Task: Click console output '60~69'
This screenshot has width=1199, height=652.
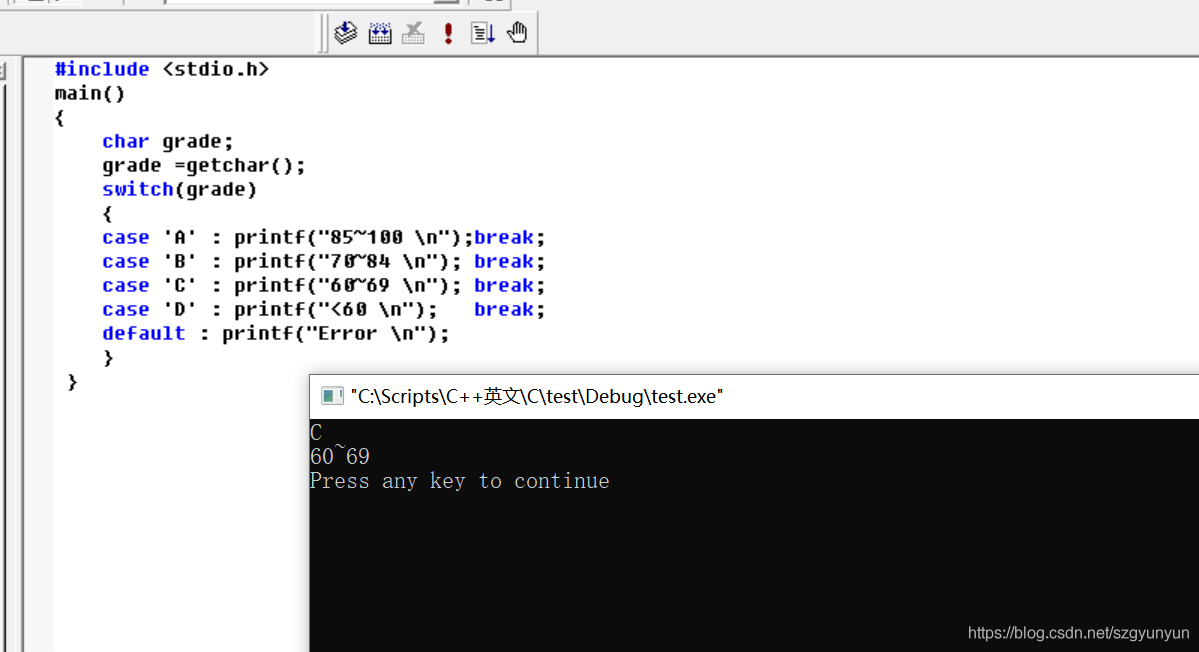Action: pos(340,456)
